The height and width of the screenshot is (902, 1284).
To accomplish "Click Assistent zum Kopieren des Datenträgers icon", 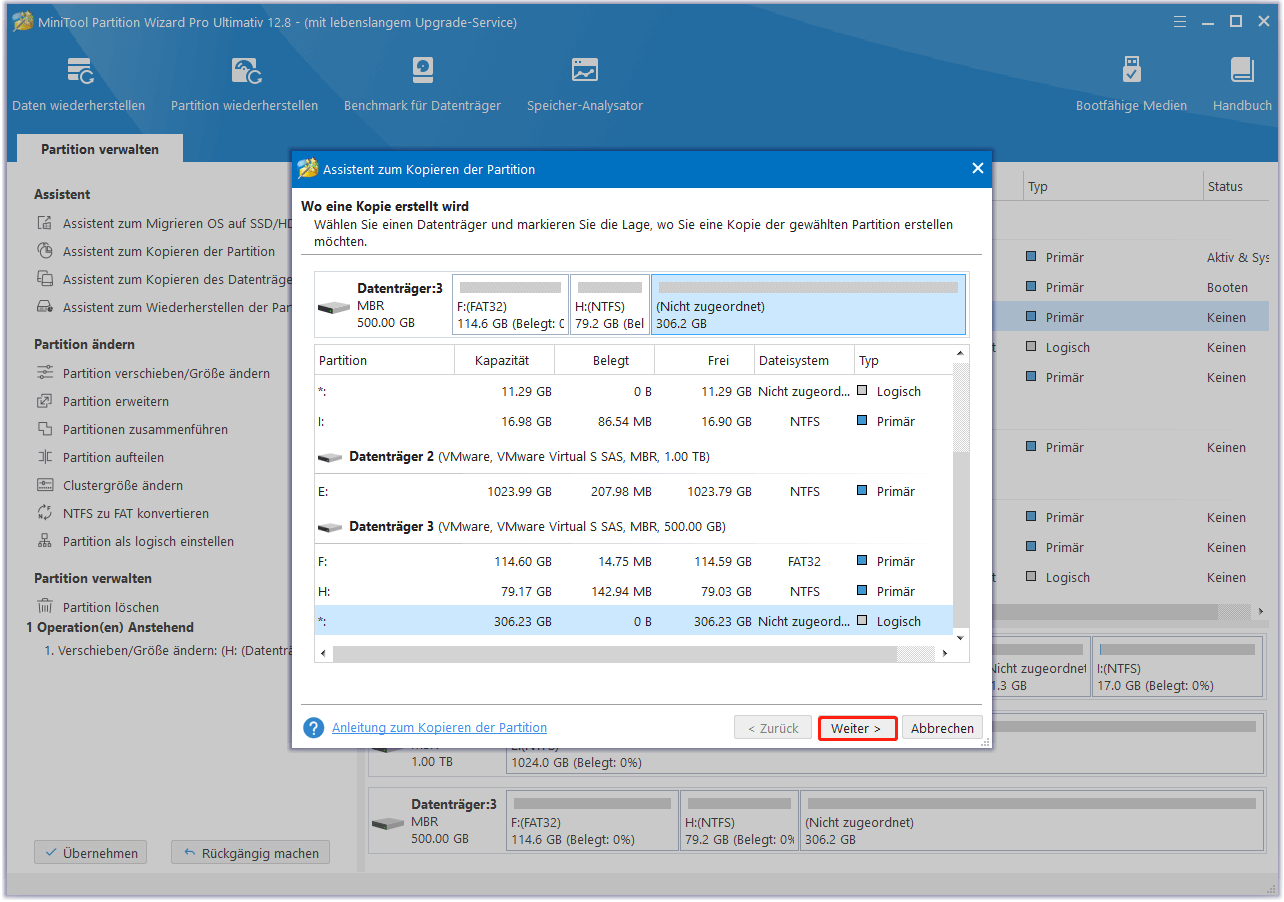I will 45,280.
